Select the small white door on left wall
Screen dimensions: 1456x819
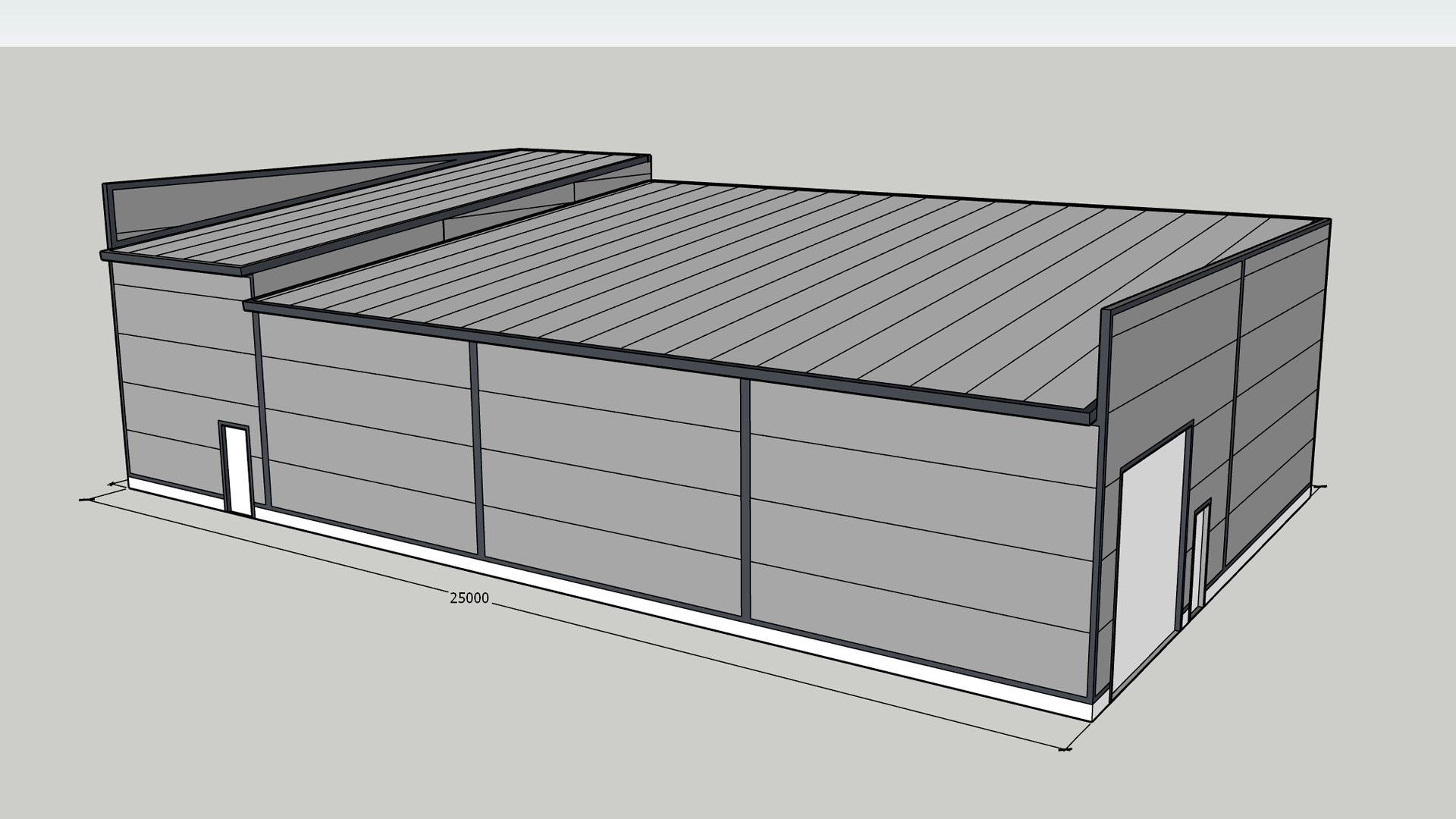[237, 470]
